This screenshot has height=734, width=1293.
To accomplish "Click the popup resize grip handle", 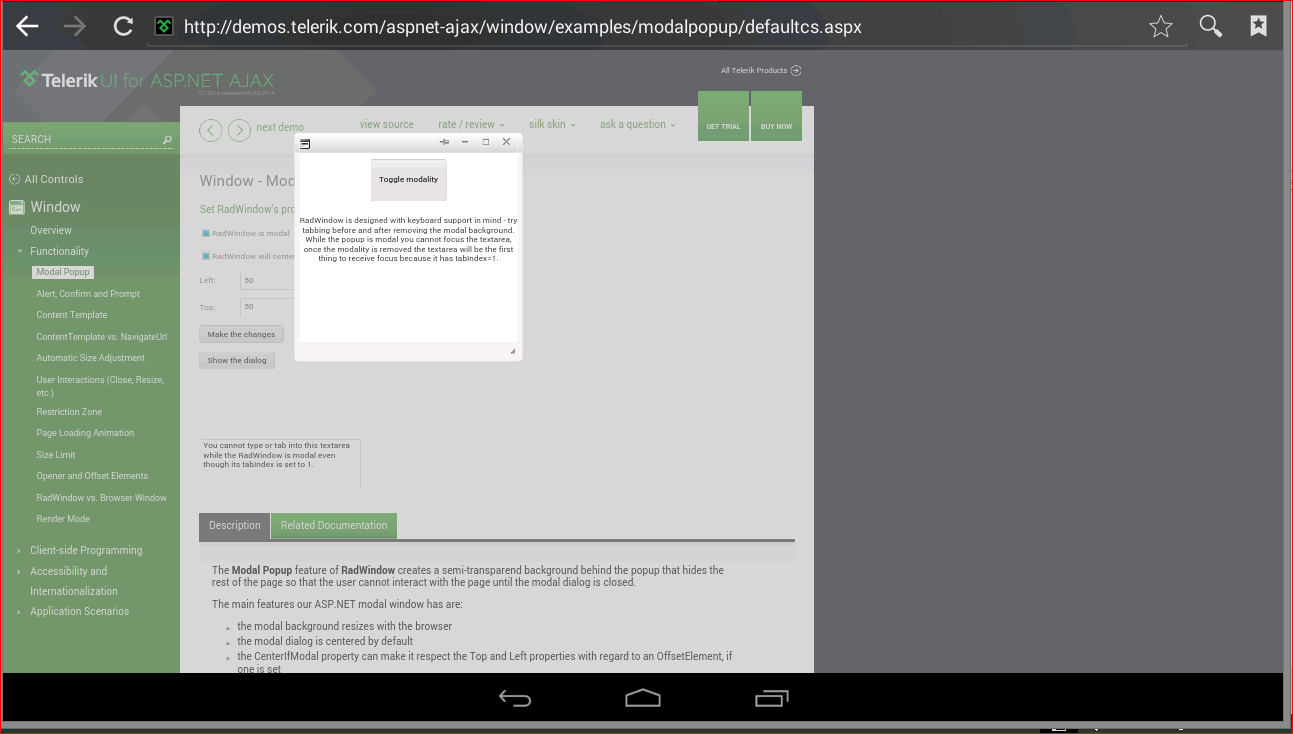I will [513, 351].
